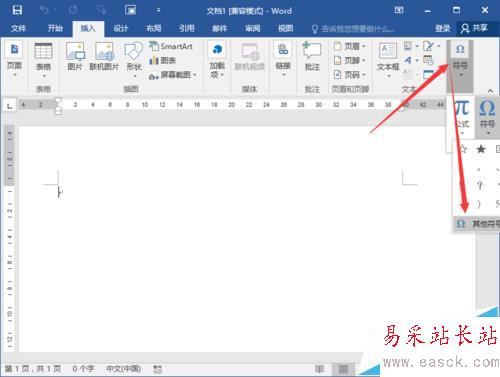Viewport: 500px width, 377px height.
Task: Click the hanging indent marker on ruler
Action: coord(58,108)
